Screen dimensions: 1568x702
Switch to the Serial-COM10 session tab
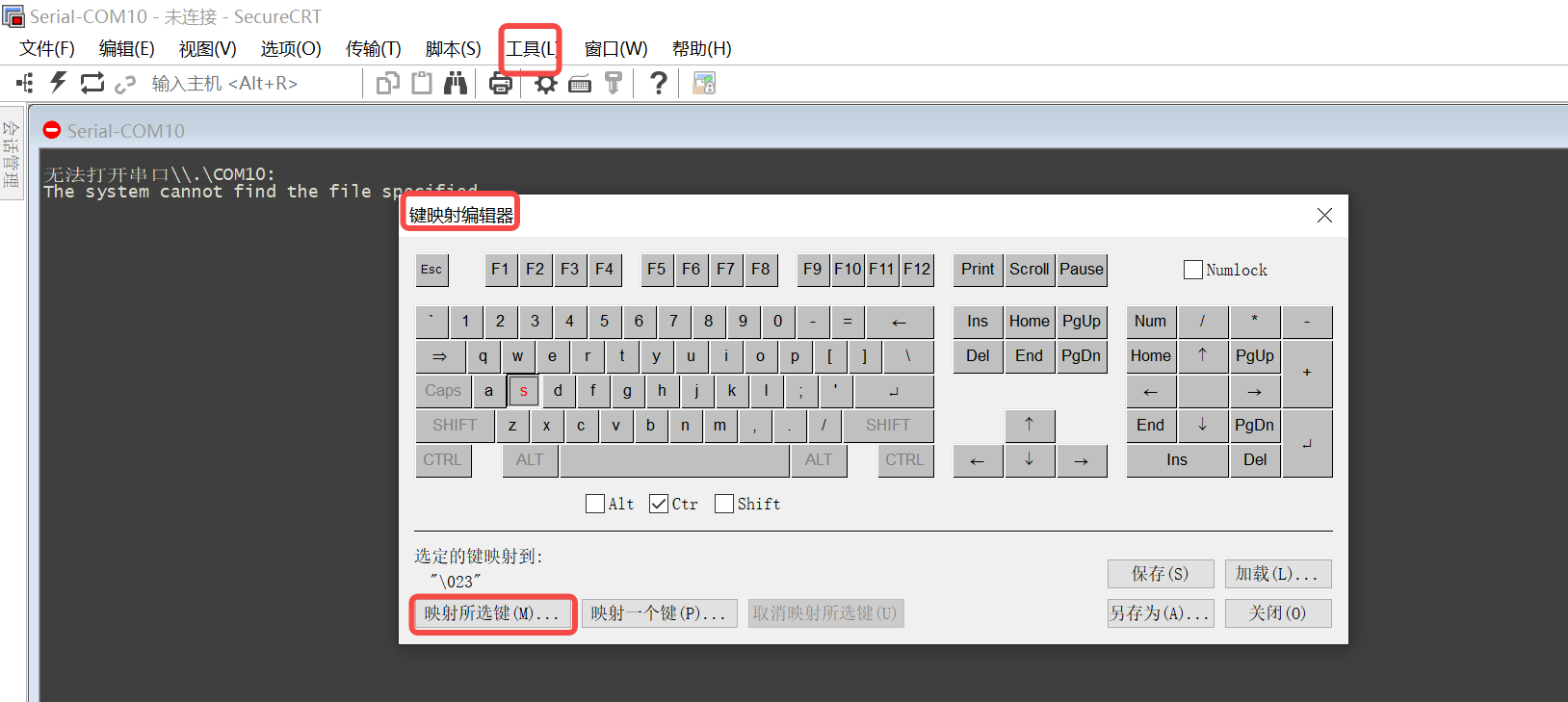126,131
